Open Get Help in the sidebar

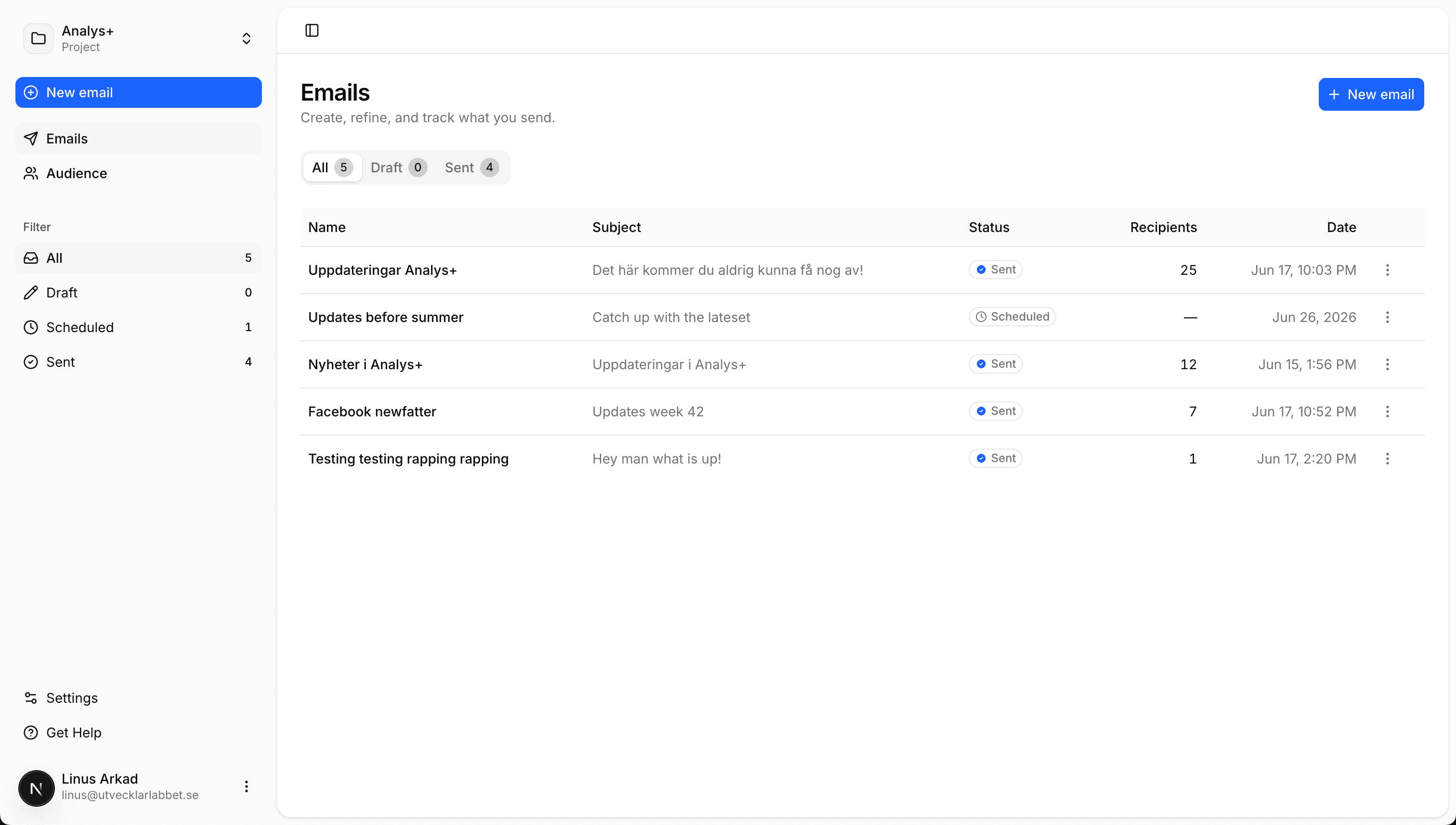point(138,732)
